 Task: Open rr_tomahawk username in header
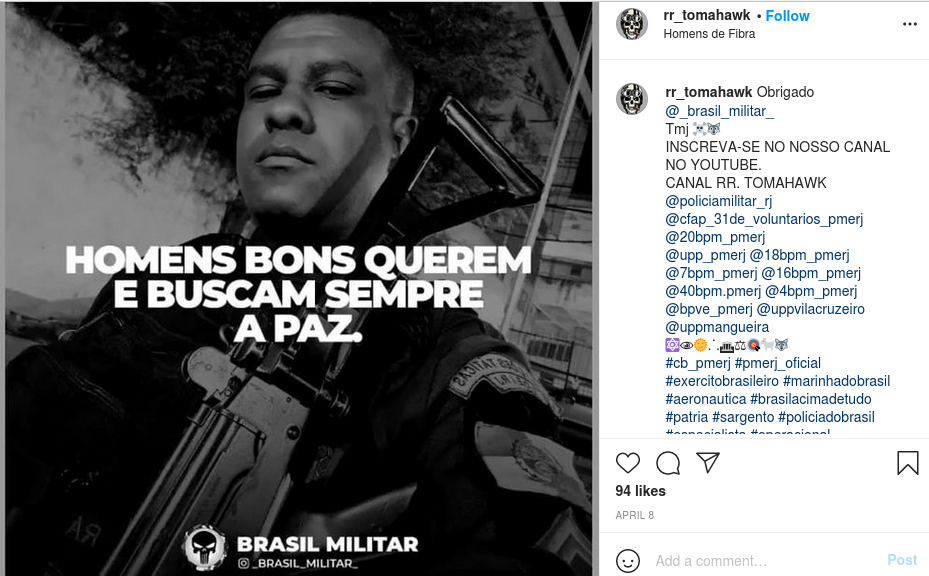click(707, 15)
